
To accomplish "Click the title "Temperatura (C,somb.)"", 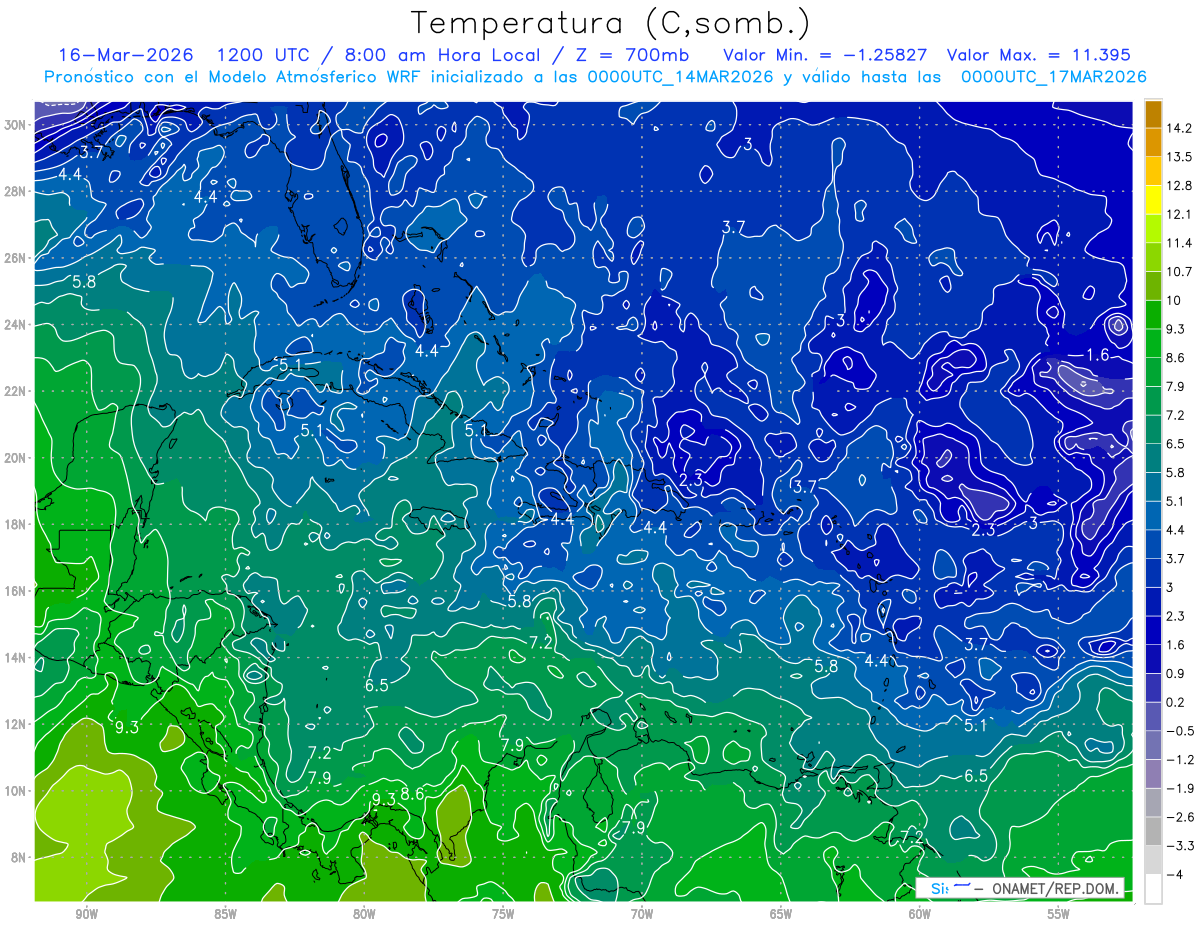I will coord(611,23).
